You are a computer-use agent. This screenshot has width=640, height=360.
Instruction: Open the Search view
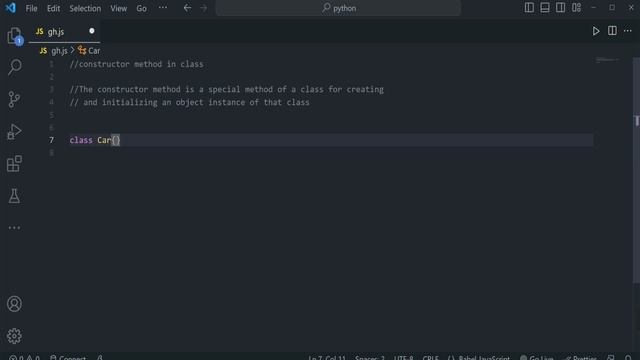14,67
